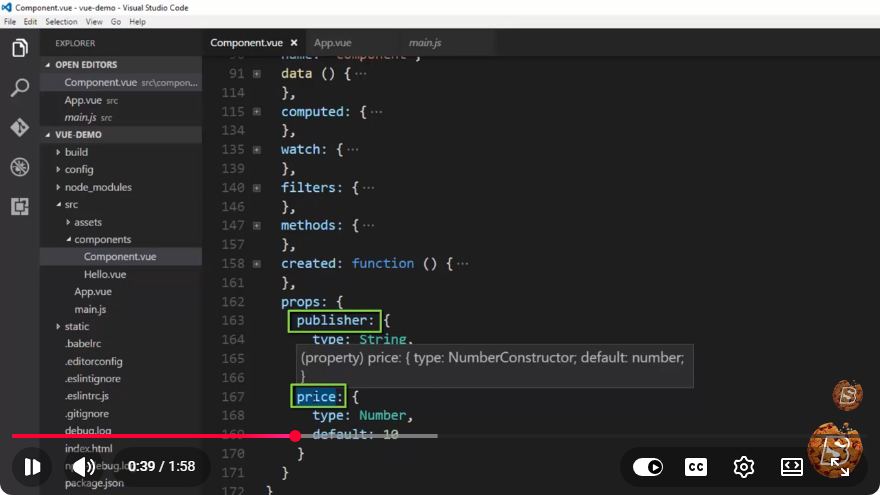The image size is (880, 495).
Task: Open Source Control git icon
Action: point(20,127)
